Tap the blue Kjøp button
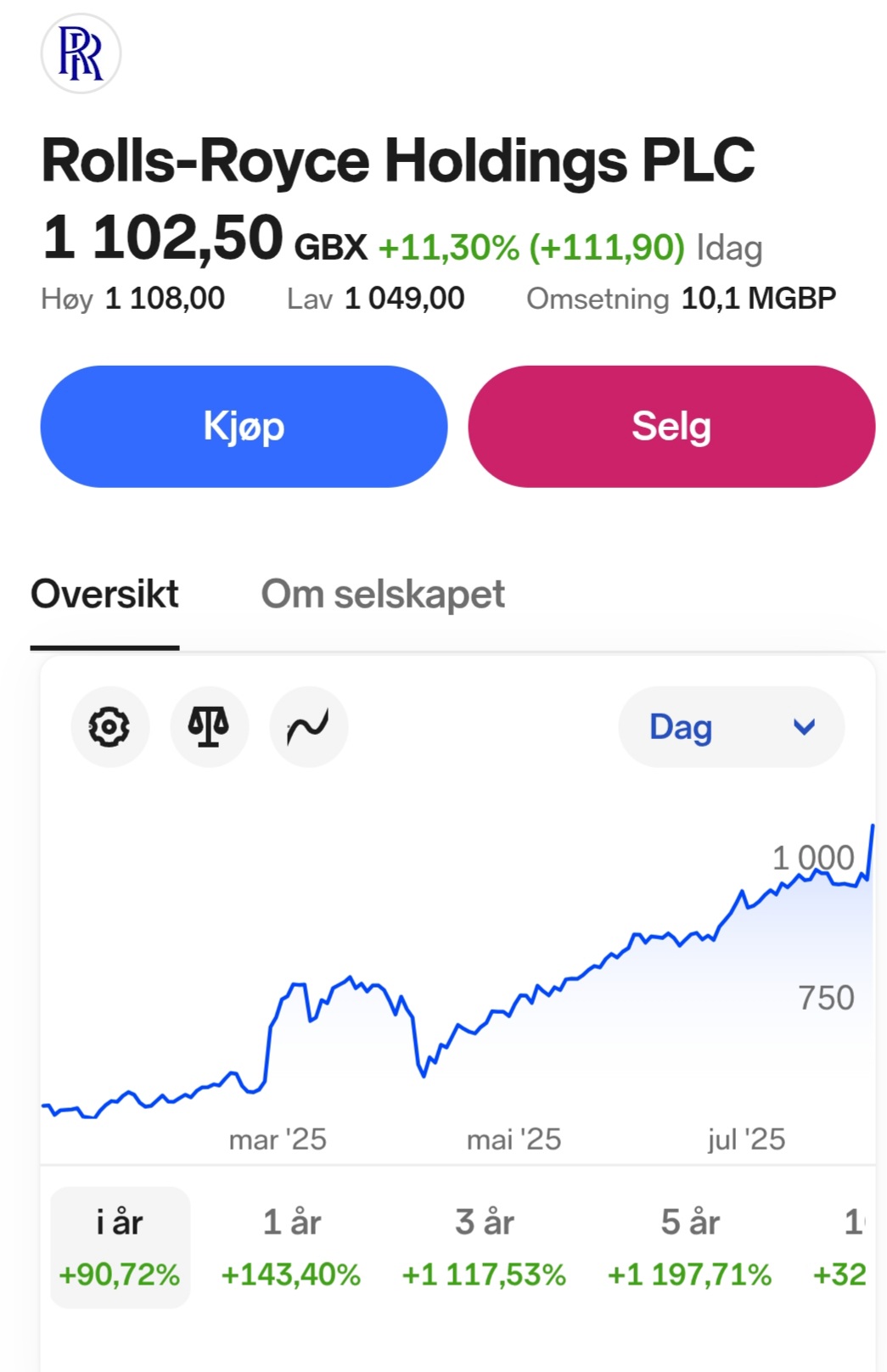This screenshot has width=887, height=1372. click(244, 426)
